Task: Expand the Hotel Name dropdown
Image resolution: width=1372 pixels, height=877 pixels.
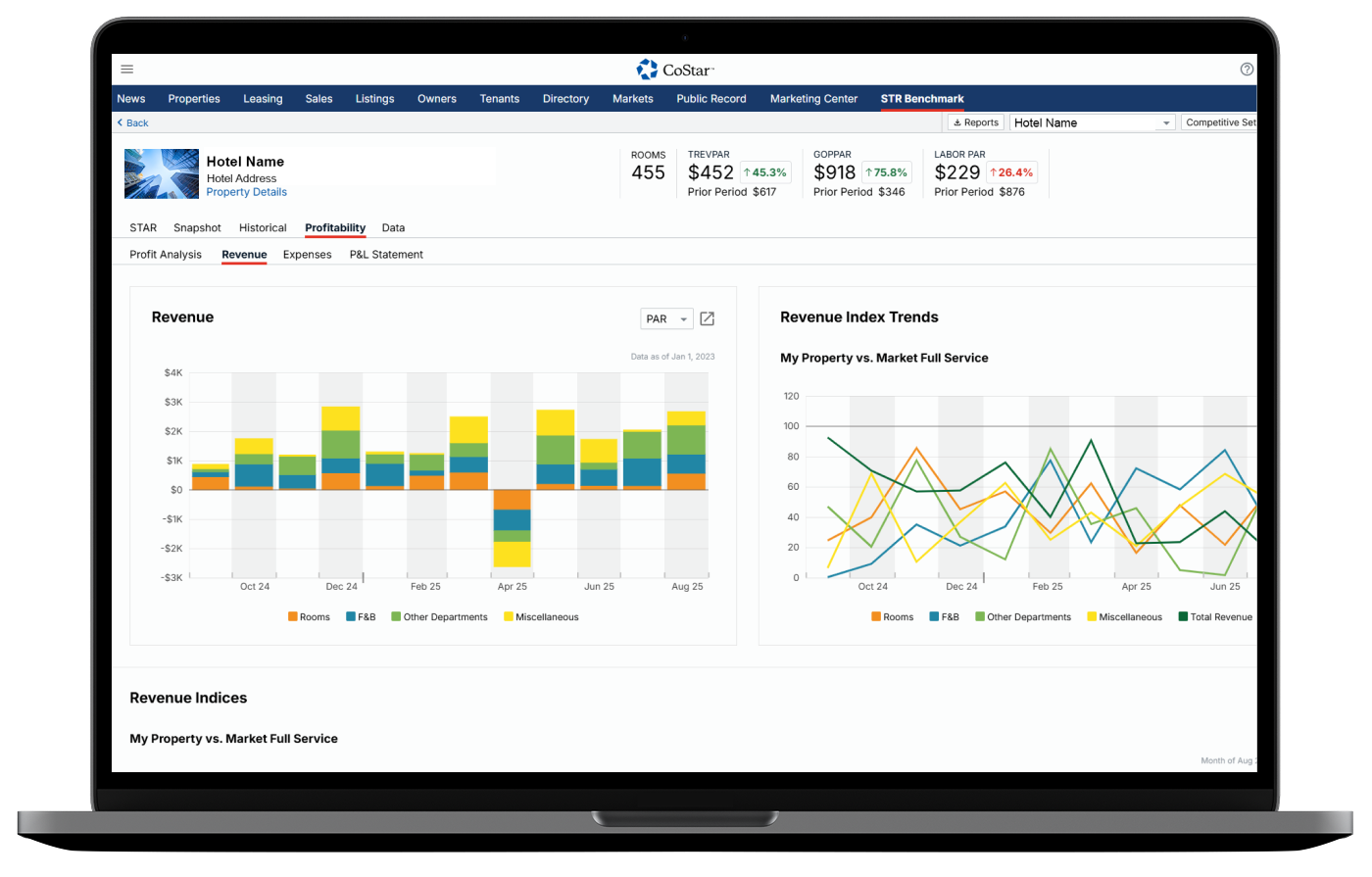Action: coord(1092,122)
